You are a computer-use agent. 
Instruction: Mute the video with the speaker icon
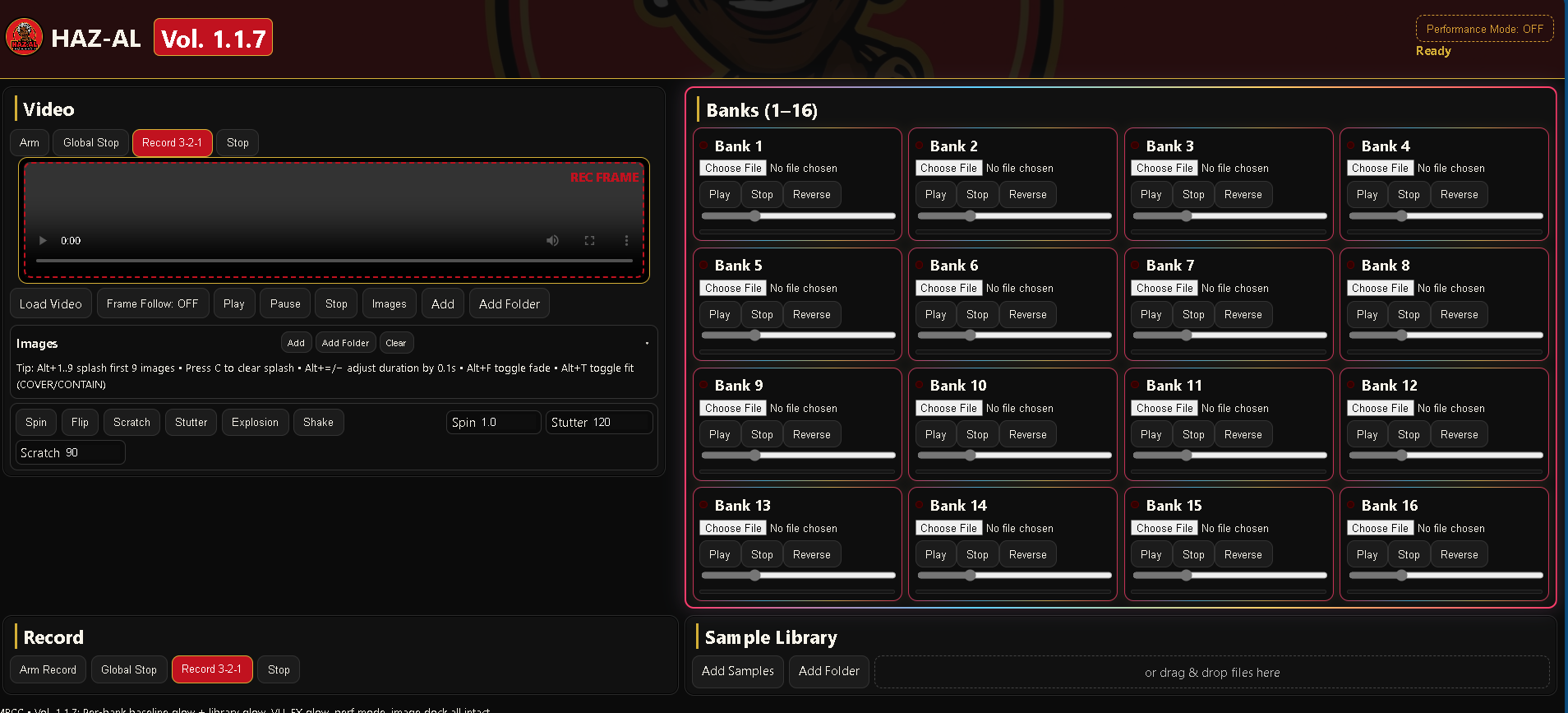tap(552, 240)
